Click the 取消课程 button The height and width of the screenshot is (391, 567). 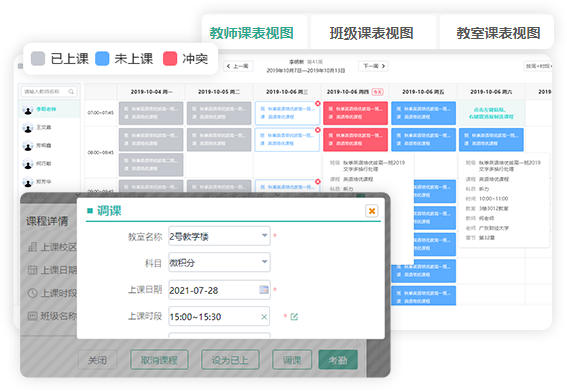159,360
